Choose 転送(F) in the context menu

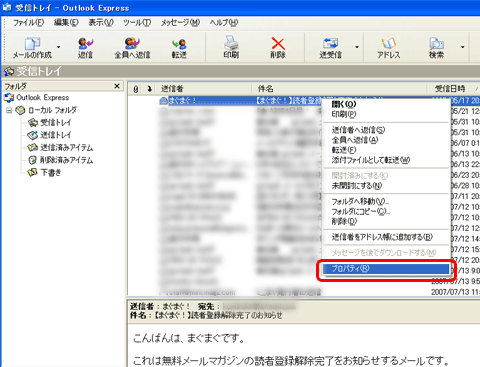click(x=344, y=150)
